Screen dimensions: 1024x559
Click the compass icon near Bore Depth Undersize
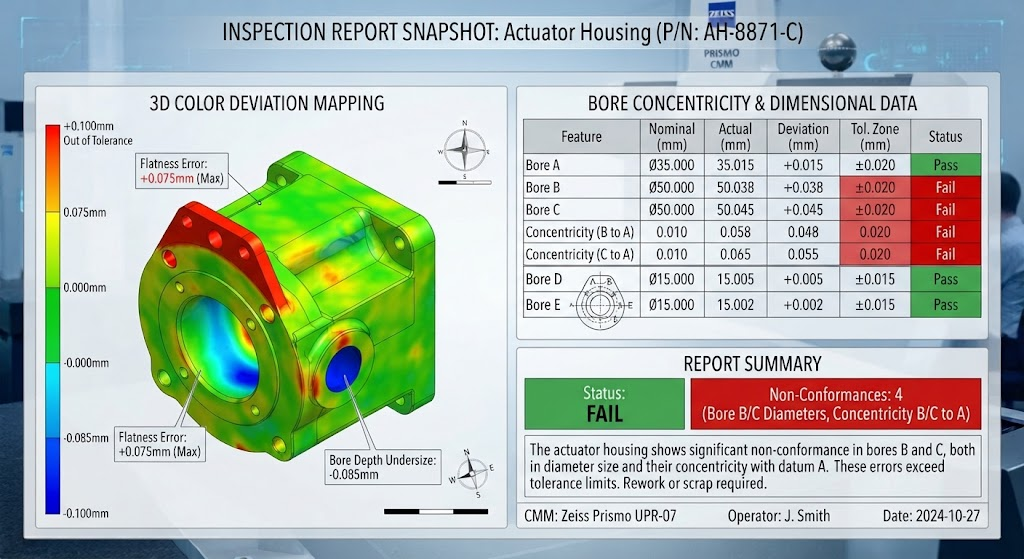472,473
